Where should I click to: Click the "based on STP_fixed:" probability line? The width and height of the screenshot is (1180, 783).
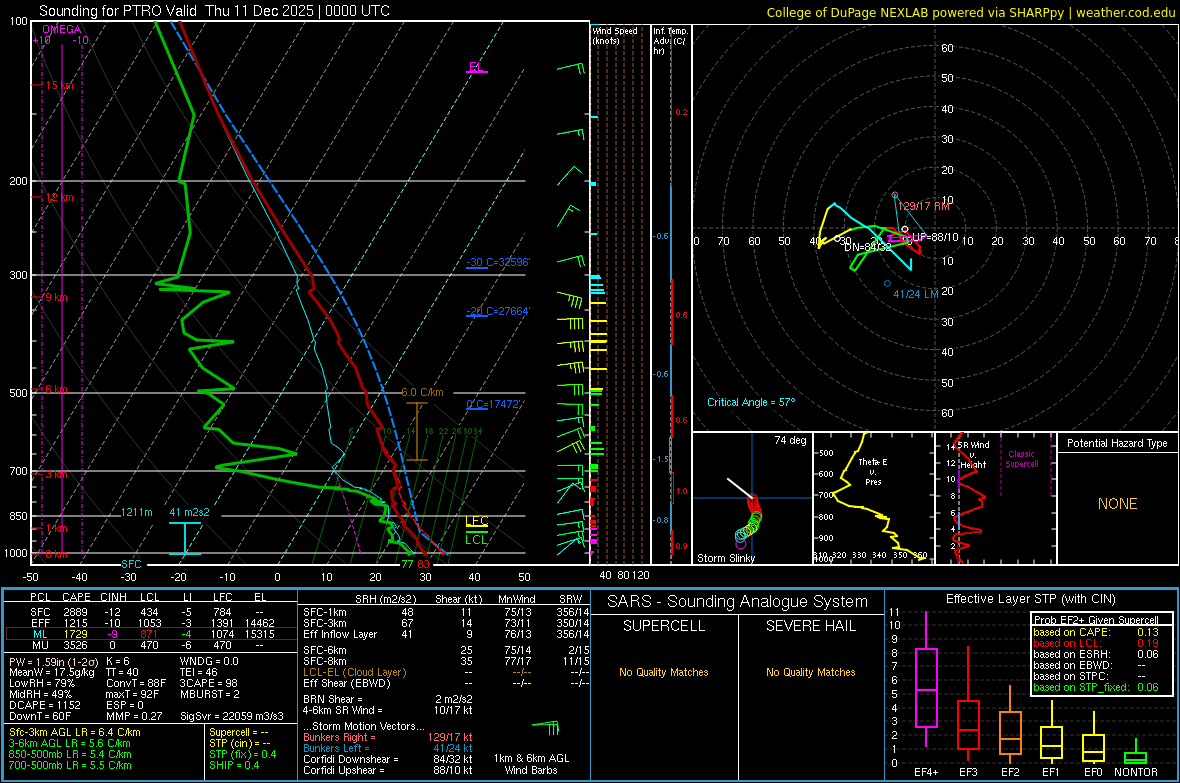1096,687
